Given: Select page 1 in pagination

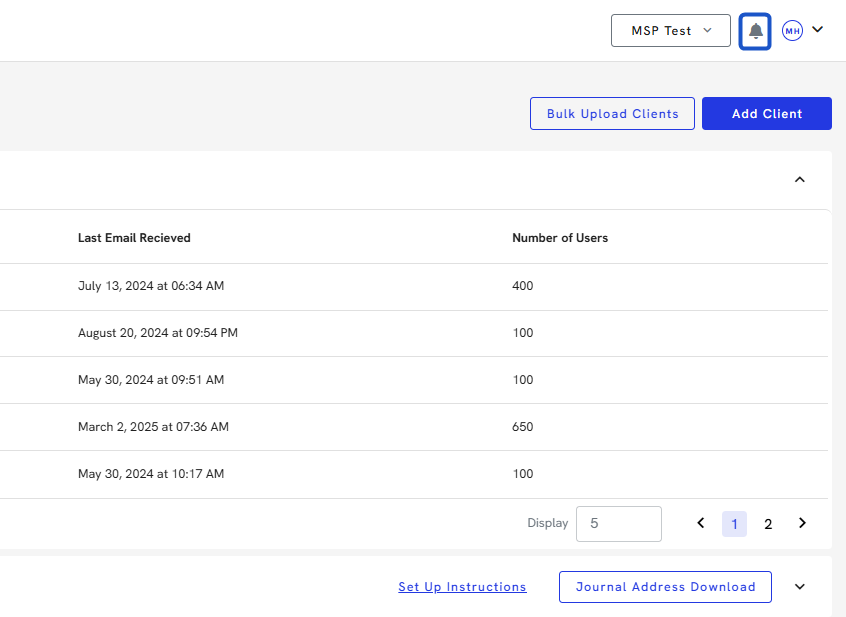Looking at the screenshot, I should coord(734,524).
